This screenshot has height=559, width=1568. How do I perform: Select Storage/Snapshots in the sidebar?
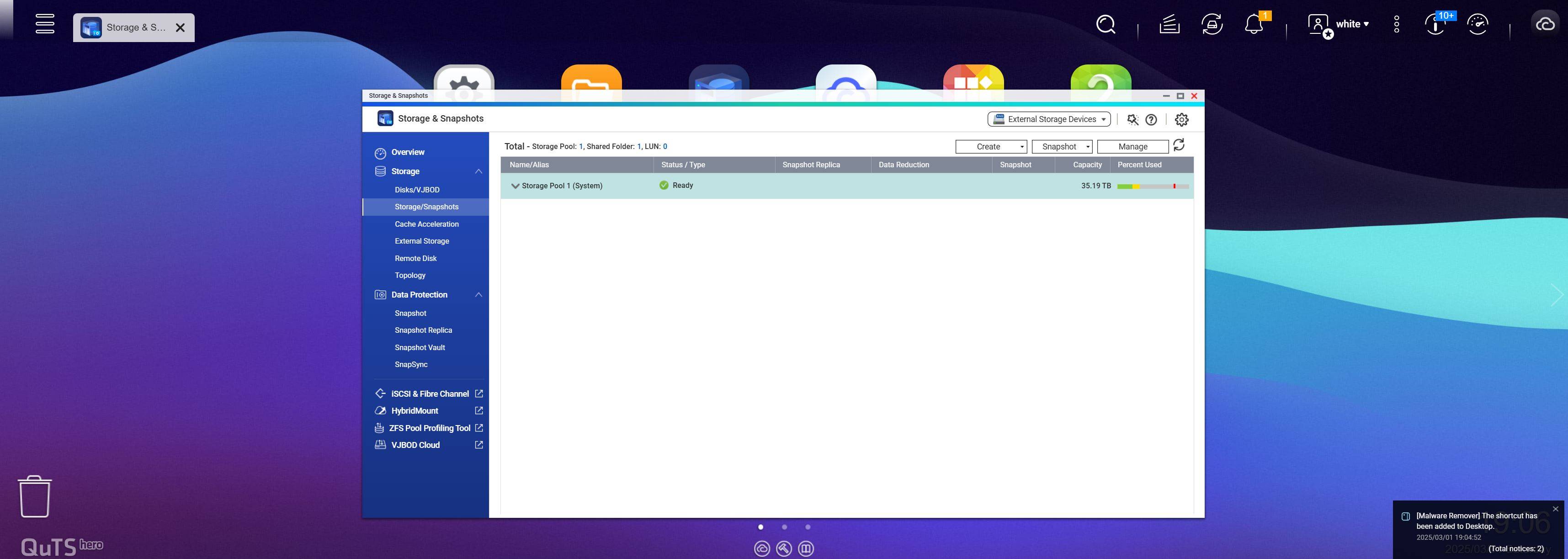425,207
